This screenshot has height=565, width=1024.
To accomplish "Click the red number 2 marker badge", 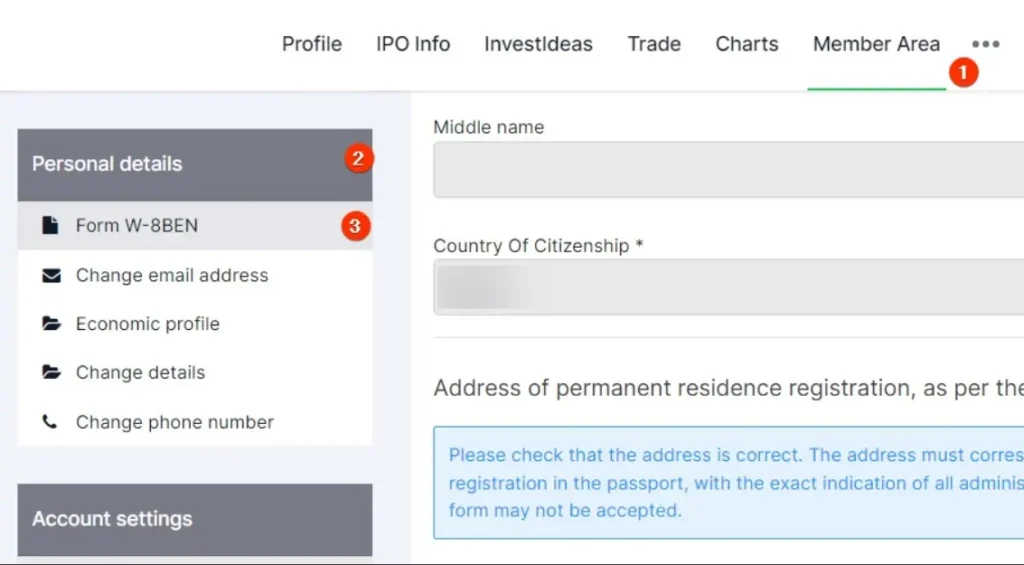I will [x=359, y=159].
